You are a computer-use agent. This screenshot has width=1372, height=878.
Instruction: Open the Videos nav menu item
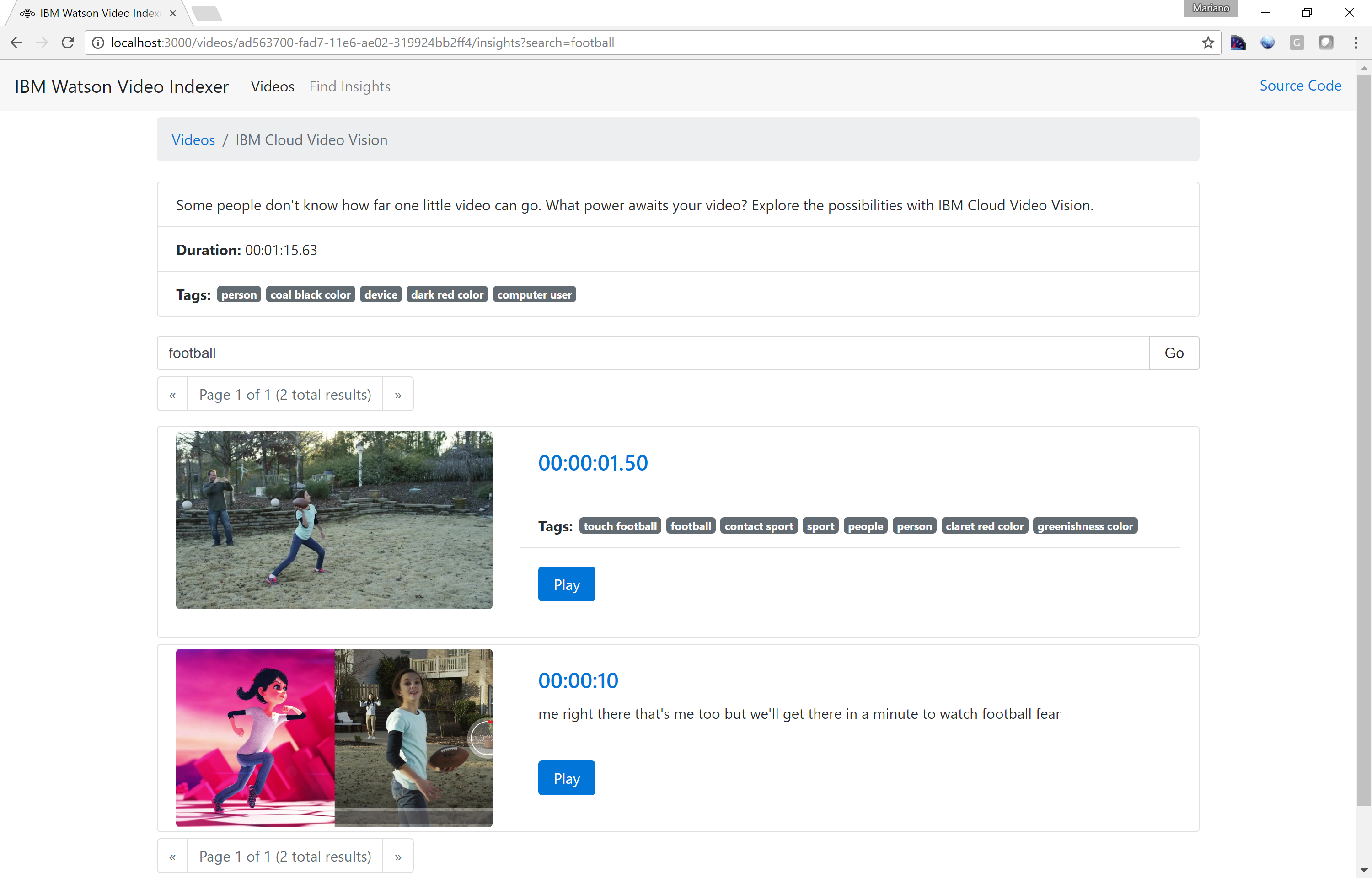[x=273, y=86]
